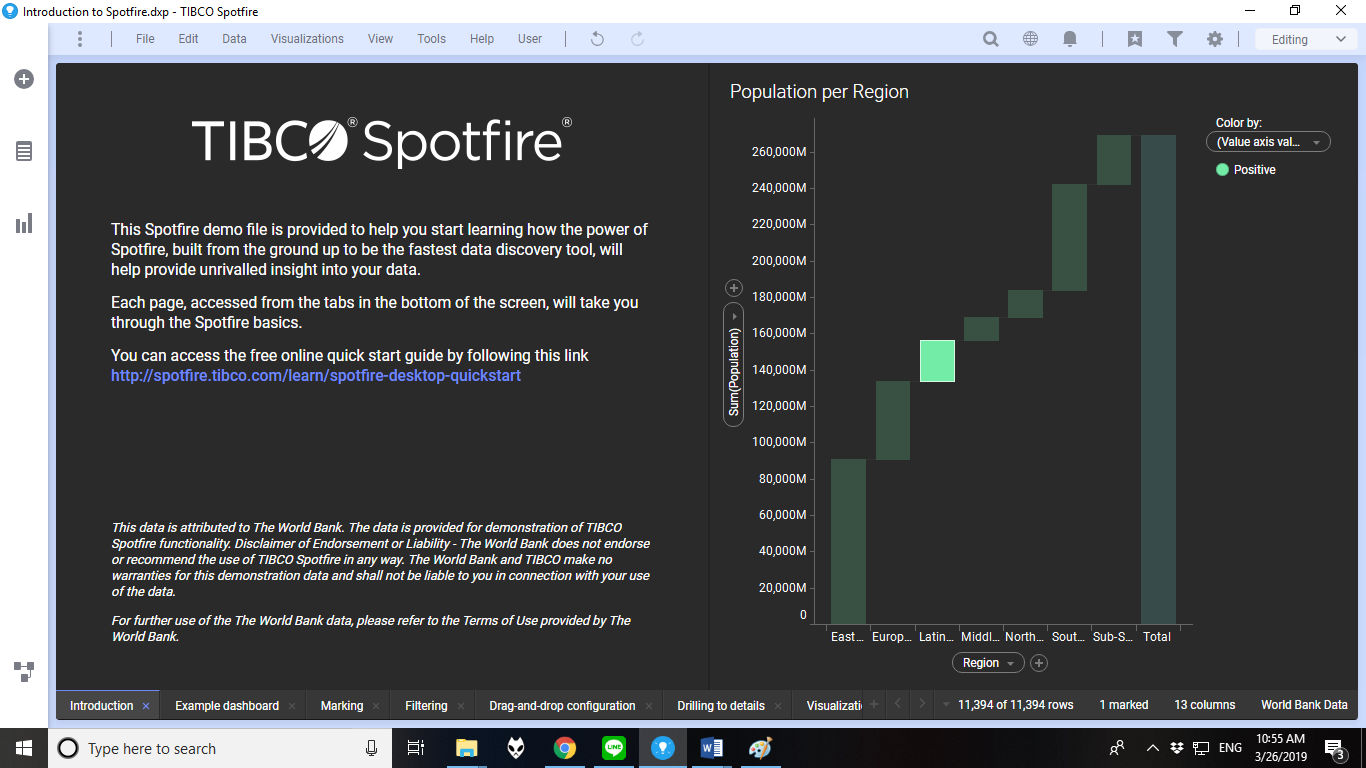Image resolution: width=1366 pixels, height=768 pixels.
Task: Click the Population per Region title
Action: (x=819, y=92)
